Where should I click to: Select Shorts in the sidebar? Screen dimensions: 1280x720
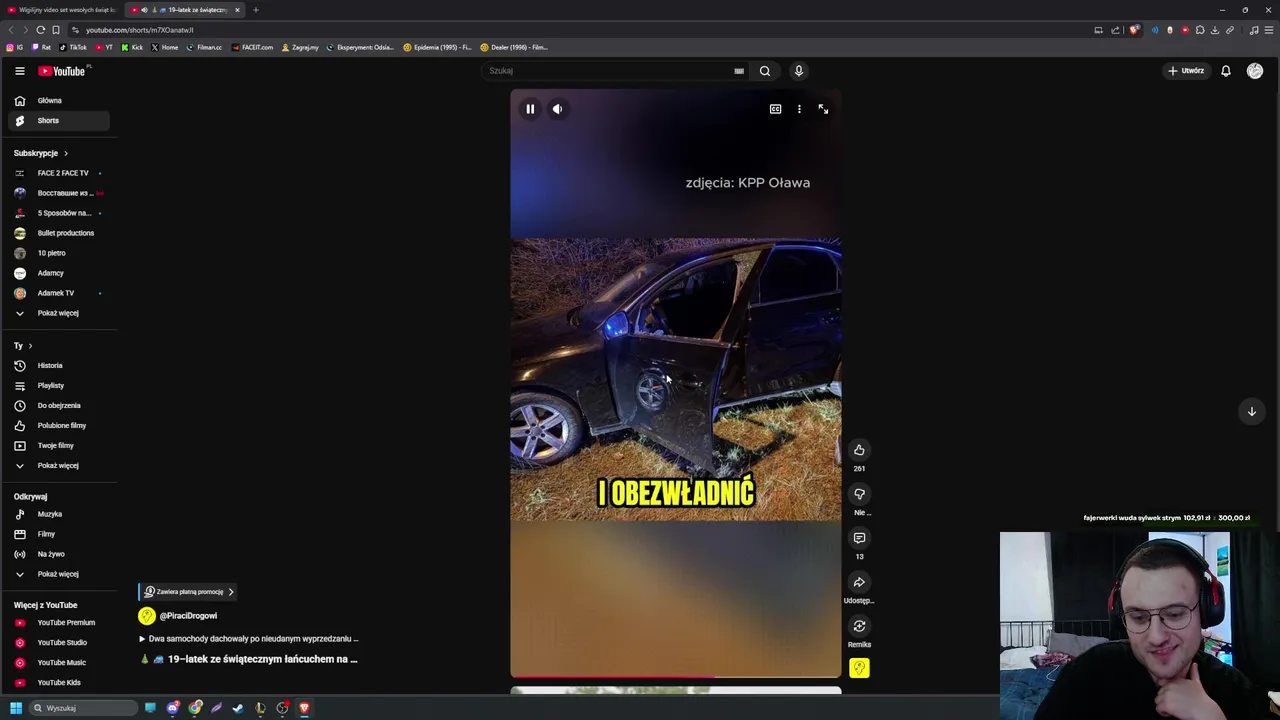click(x=59, y=121)
